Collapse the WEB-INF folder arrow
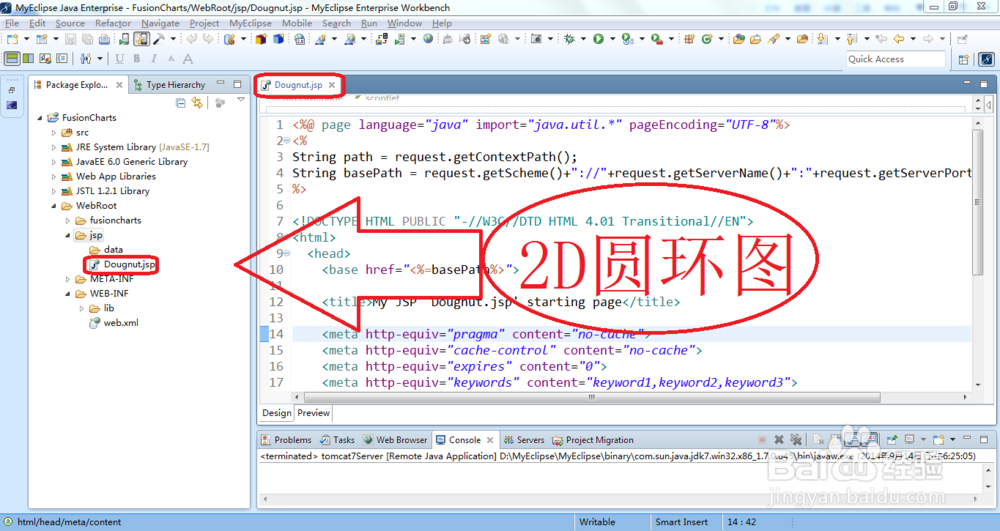Screen dimensions: 1000x531 point(68,294)
